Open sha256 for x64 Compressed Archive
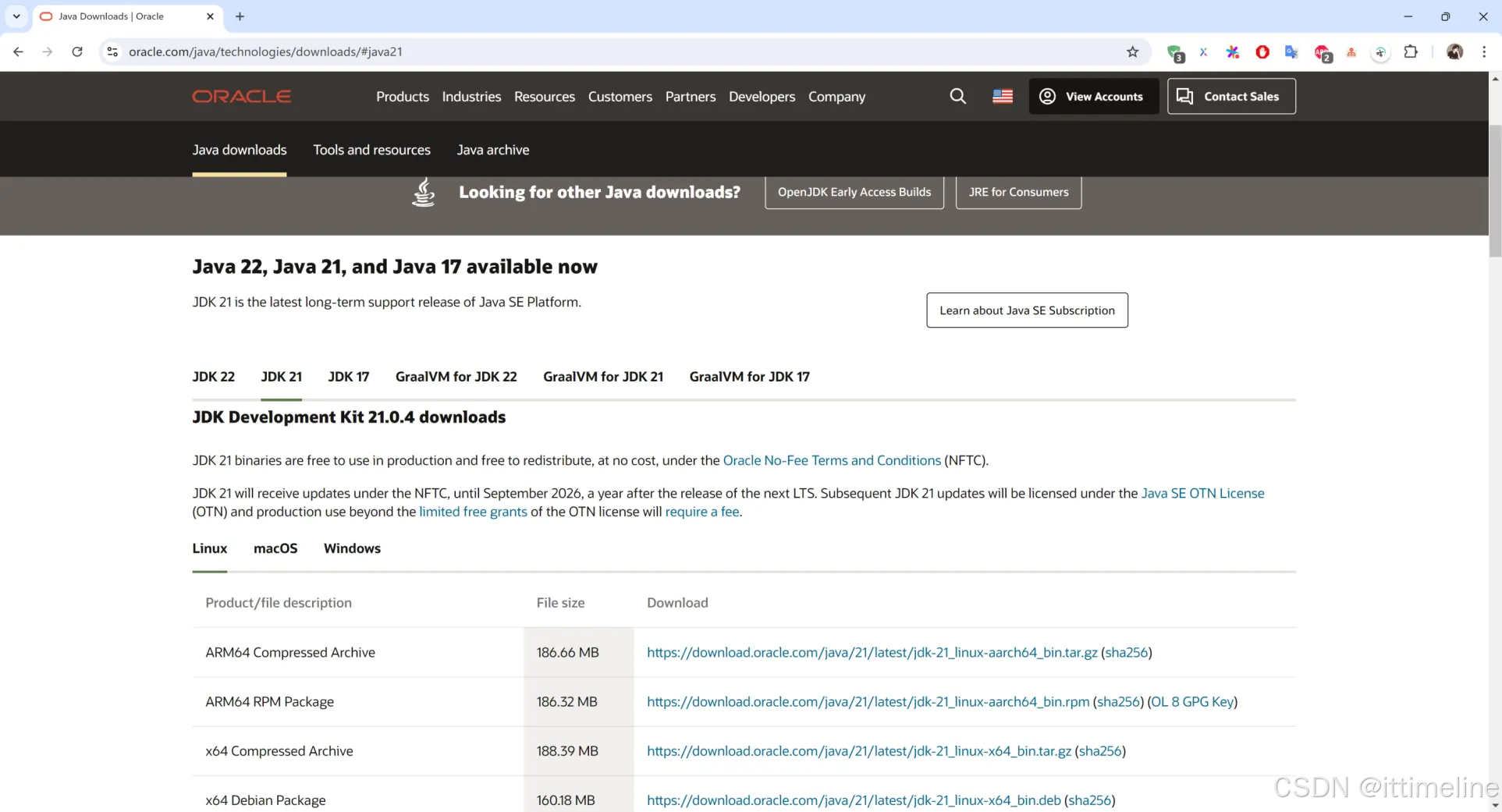This screenshot has height=812, width=1502. tap(1100, 750)
